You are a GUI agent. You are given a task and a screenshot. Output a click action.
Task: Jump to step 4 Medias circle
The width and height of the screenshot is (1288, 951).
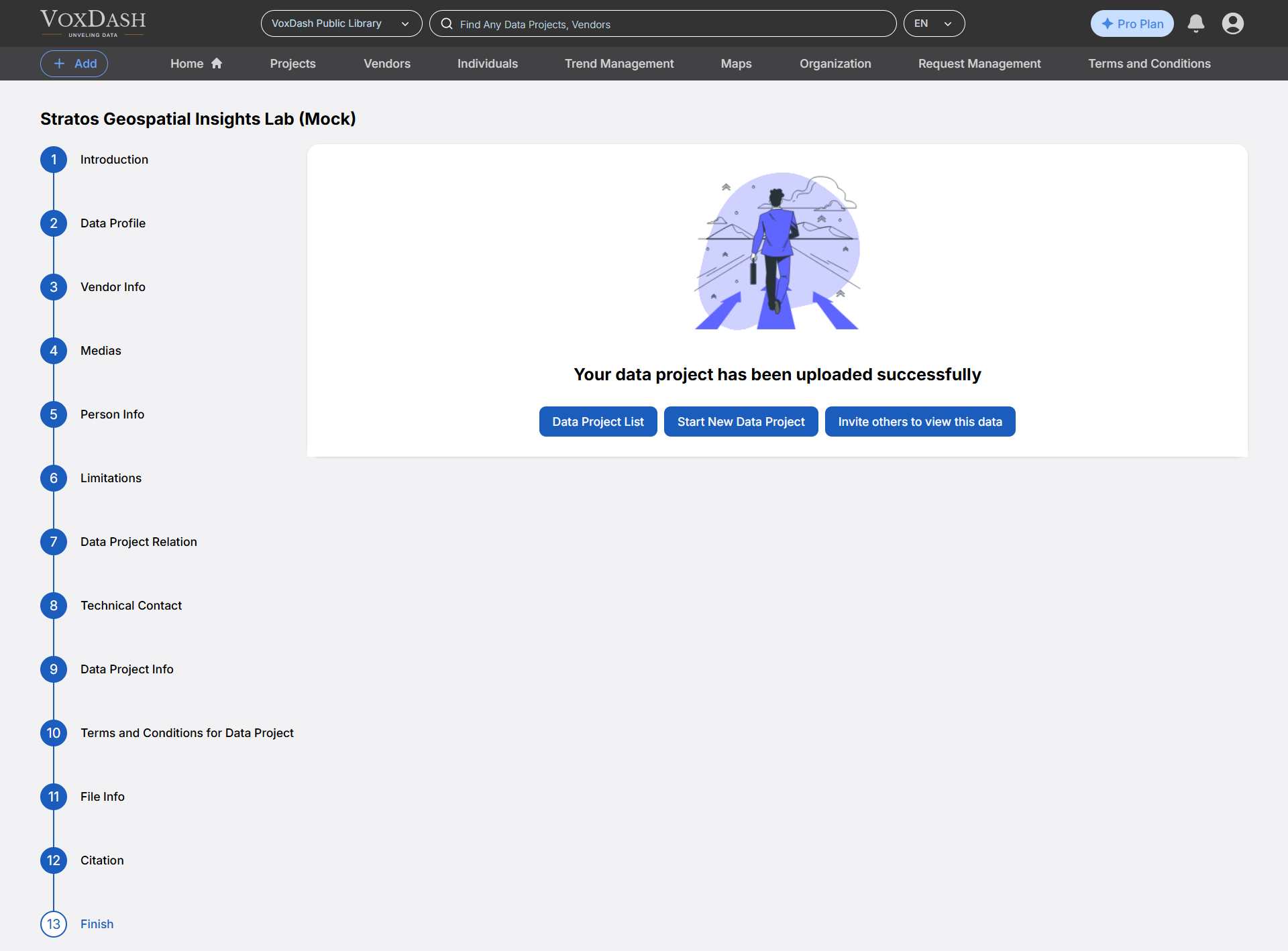coord(54,351)
